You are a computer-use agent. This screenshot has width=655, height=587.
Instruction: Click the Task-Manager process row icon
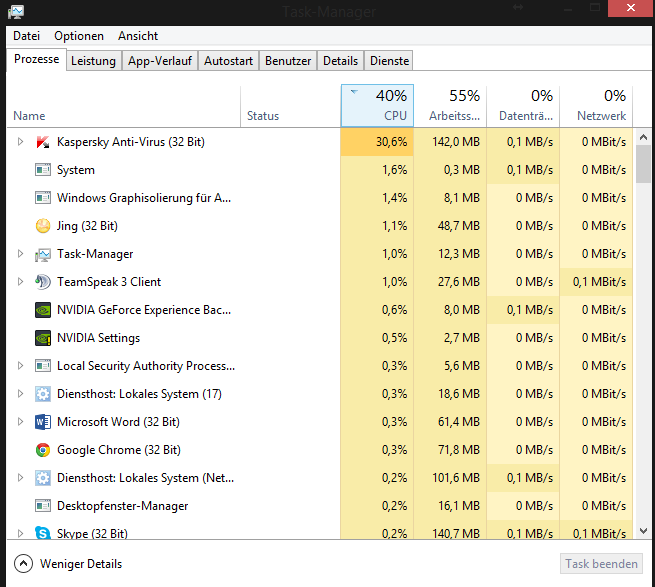43,254
